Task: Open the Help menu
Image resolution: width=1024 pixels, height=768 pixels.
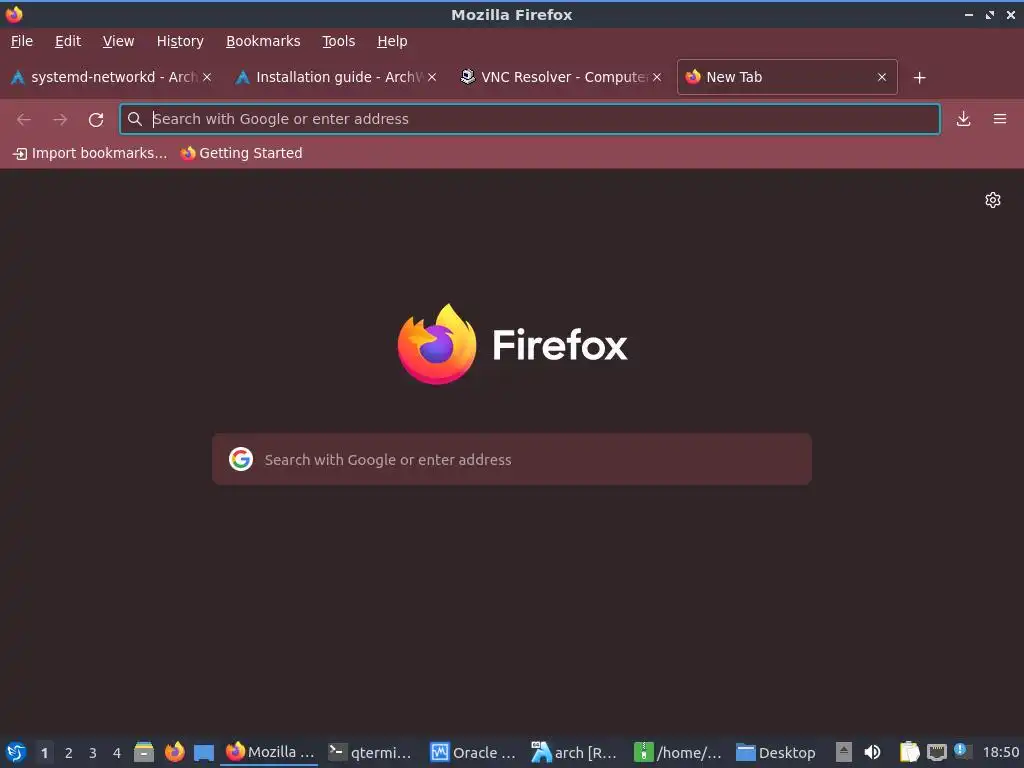Action: point(392,41)
